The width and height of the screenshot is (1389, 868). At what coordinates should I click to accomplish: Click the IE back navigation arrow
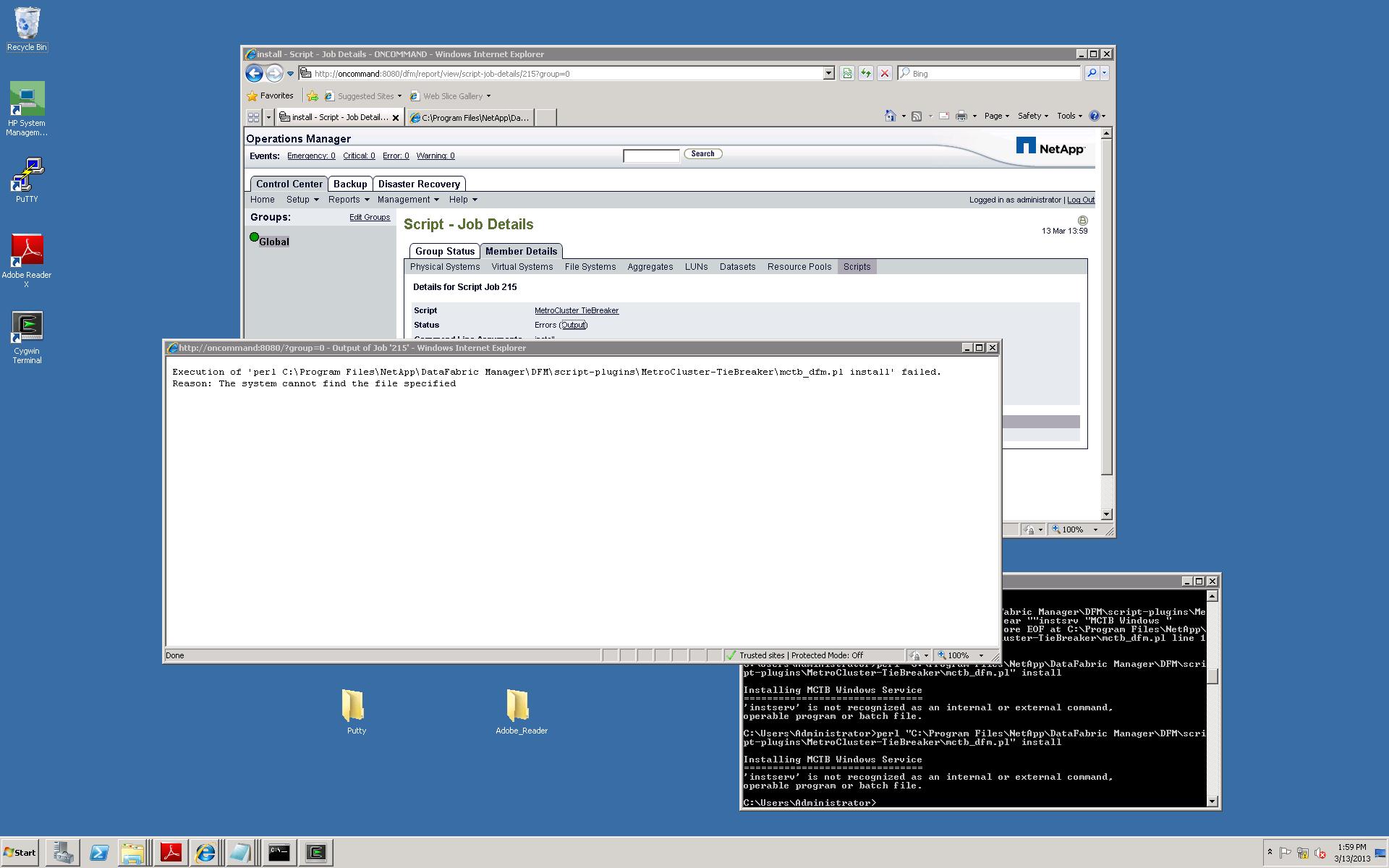point(254,73)
